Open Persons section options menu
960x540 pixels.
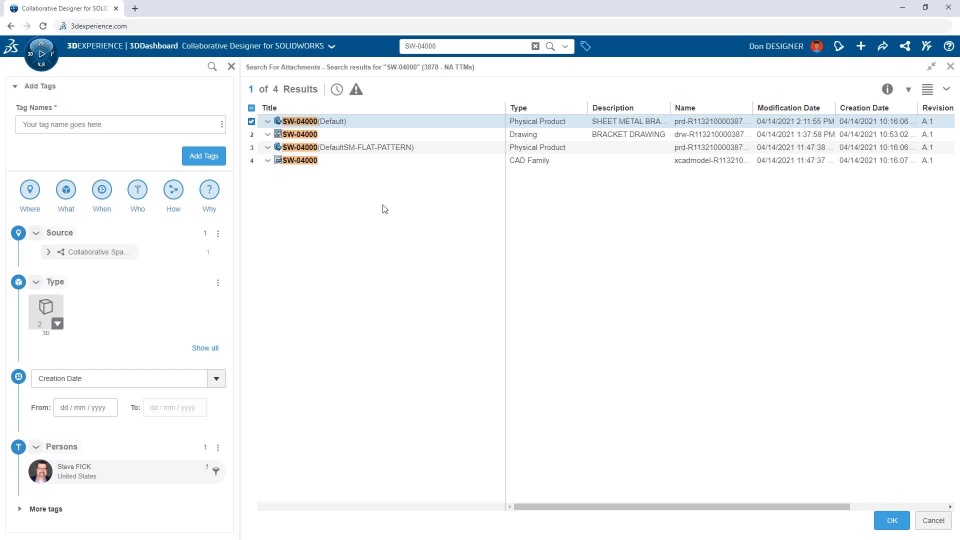(x=218, y=448)
